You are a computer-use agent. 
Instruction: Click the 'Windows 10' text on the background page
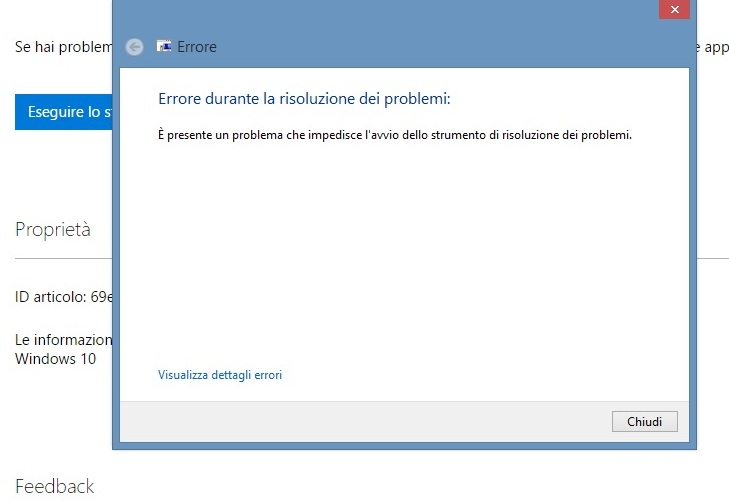point(55,359)
